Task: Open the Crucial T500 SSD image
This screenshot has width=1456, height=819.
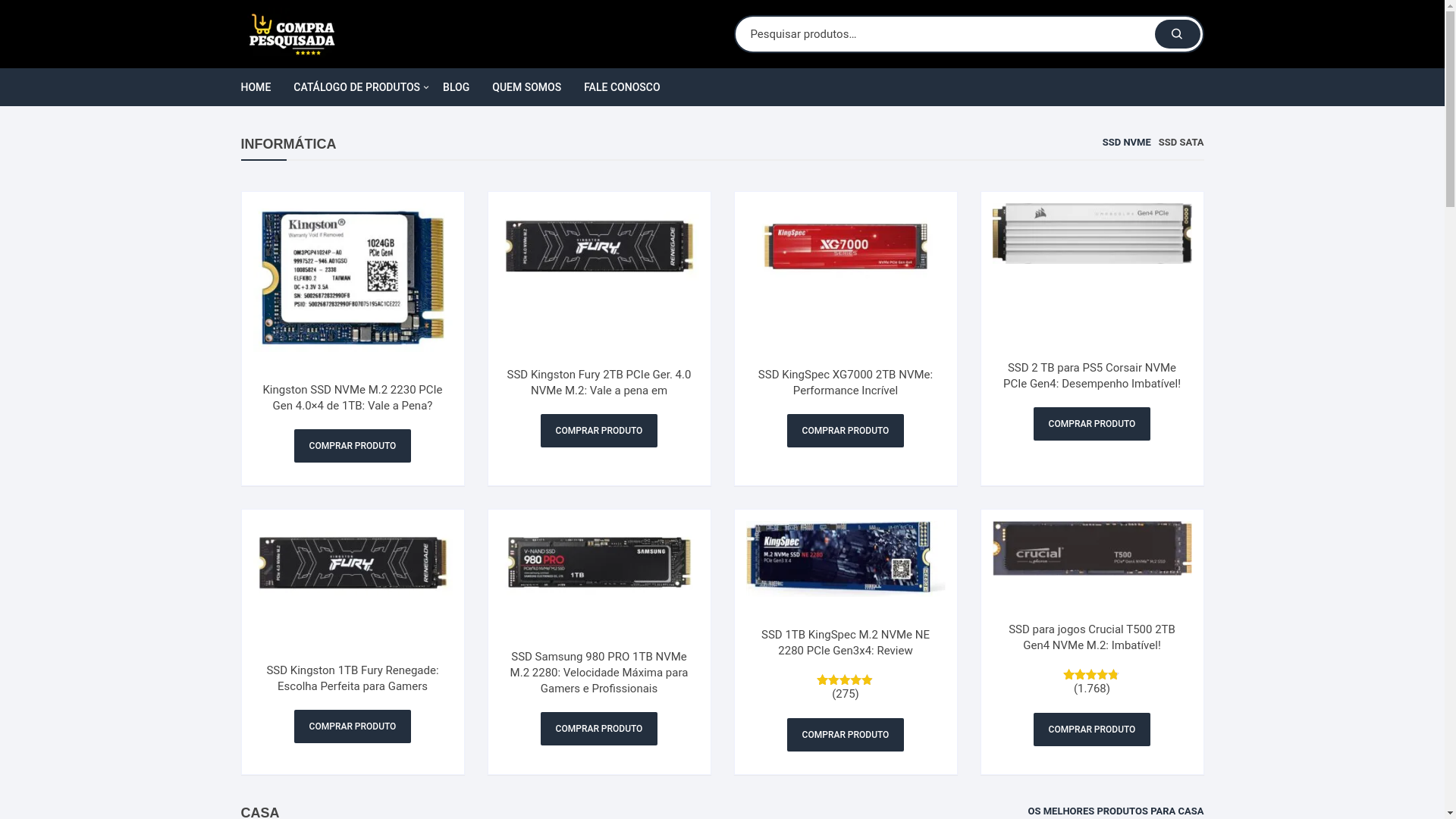Action: click(x=1092, y=549)
